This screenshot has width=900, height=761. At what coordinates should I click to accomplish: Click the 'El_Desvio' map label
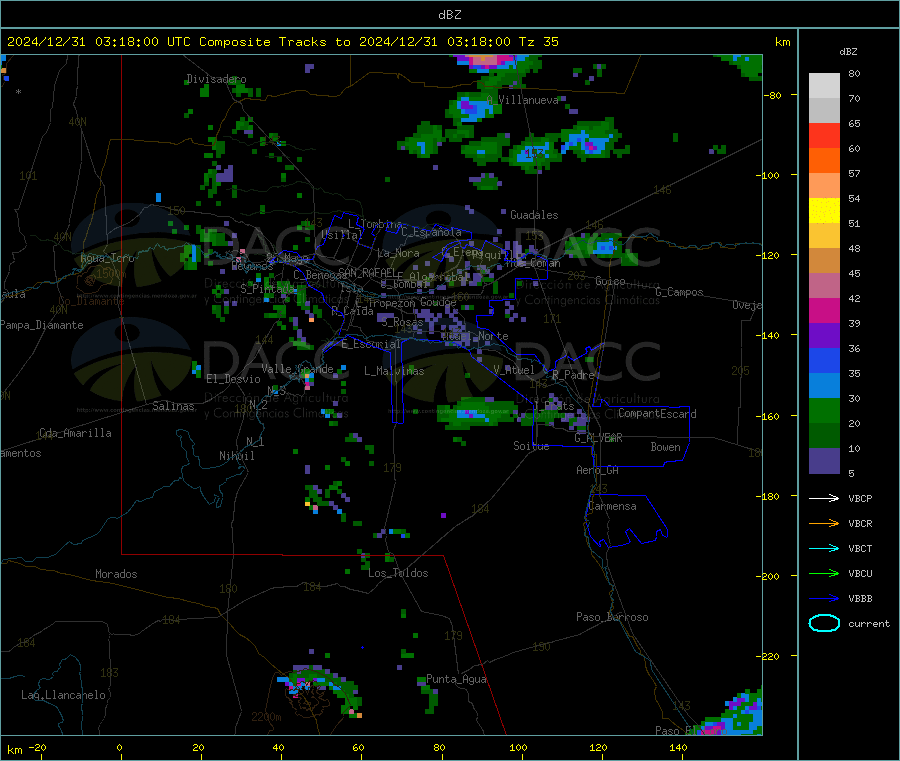point(233,379)
